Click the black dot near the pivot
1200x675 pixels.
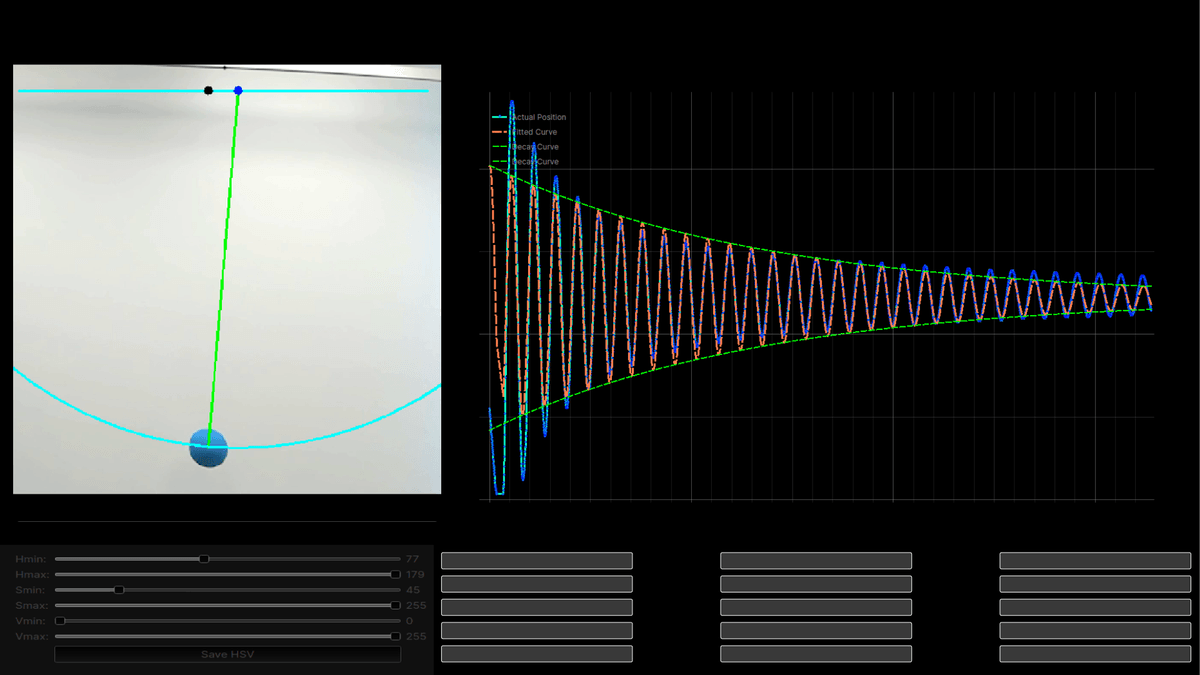208,89
